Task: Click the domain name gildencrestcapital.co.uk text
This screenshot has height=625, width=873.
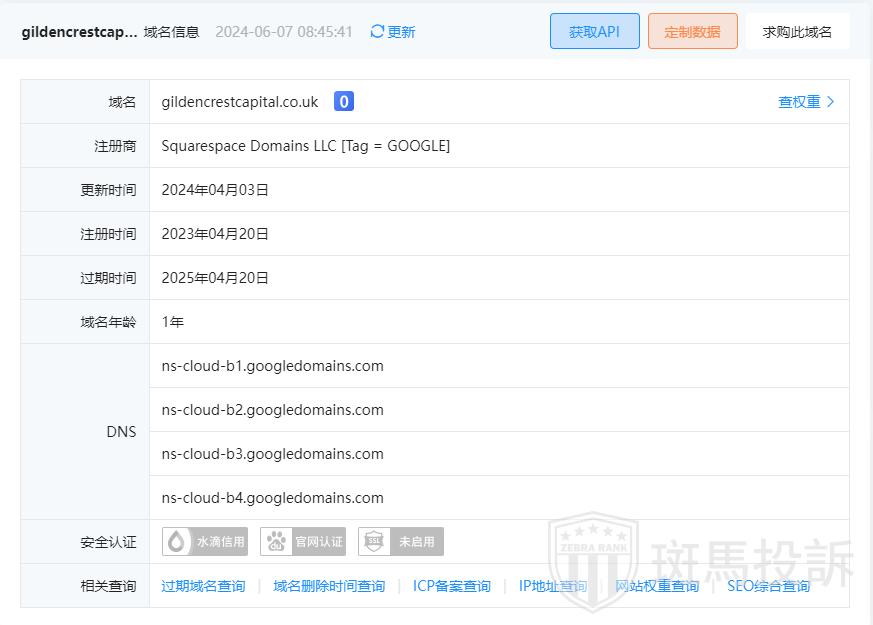Action: tap(240, 102)
